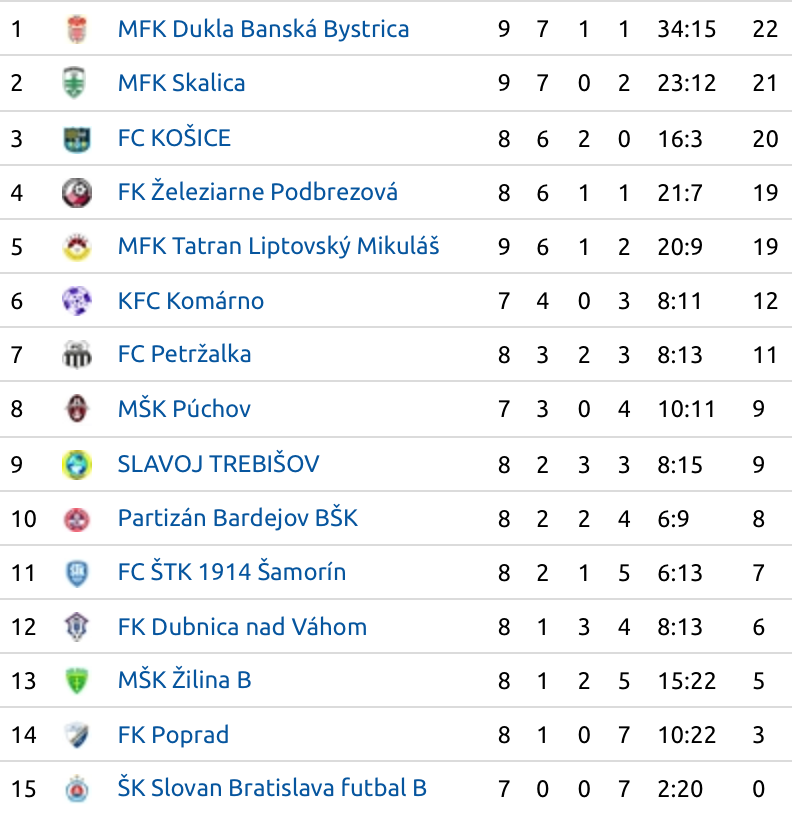Click the MŠK Žilina B green shield
792x840 pixels.
coord(77,680)
